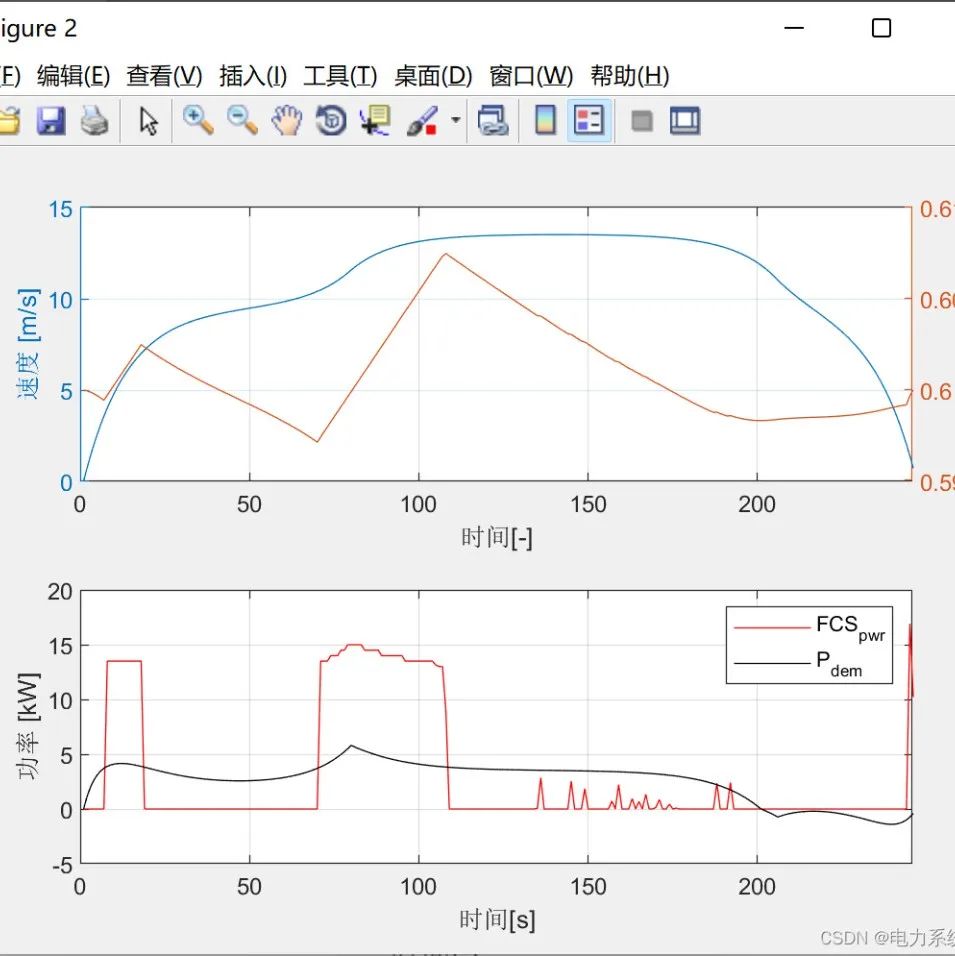Image resolution: width=955 pixels, height=956 pixels.
Task: Open the 查看(V) menu
Action: point(164,76)
